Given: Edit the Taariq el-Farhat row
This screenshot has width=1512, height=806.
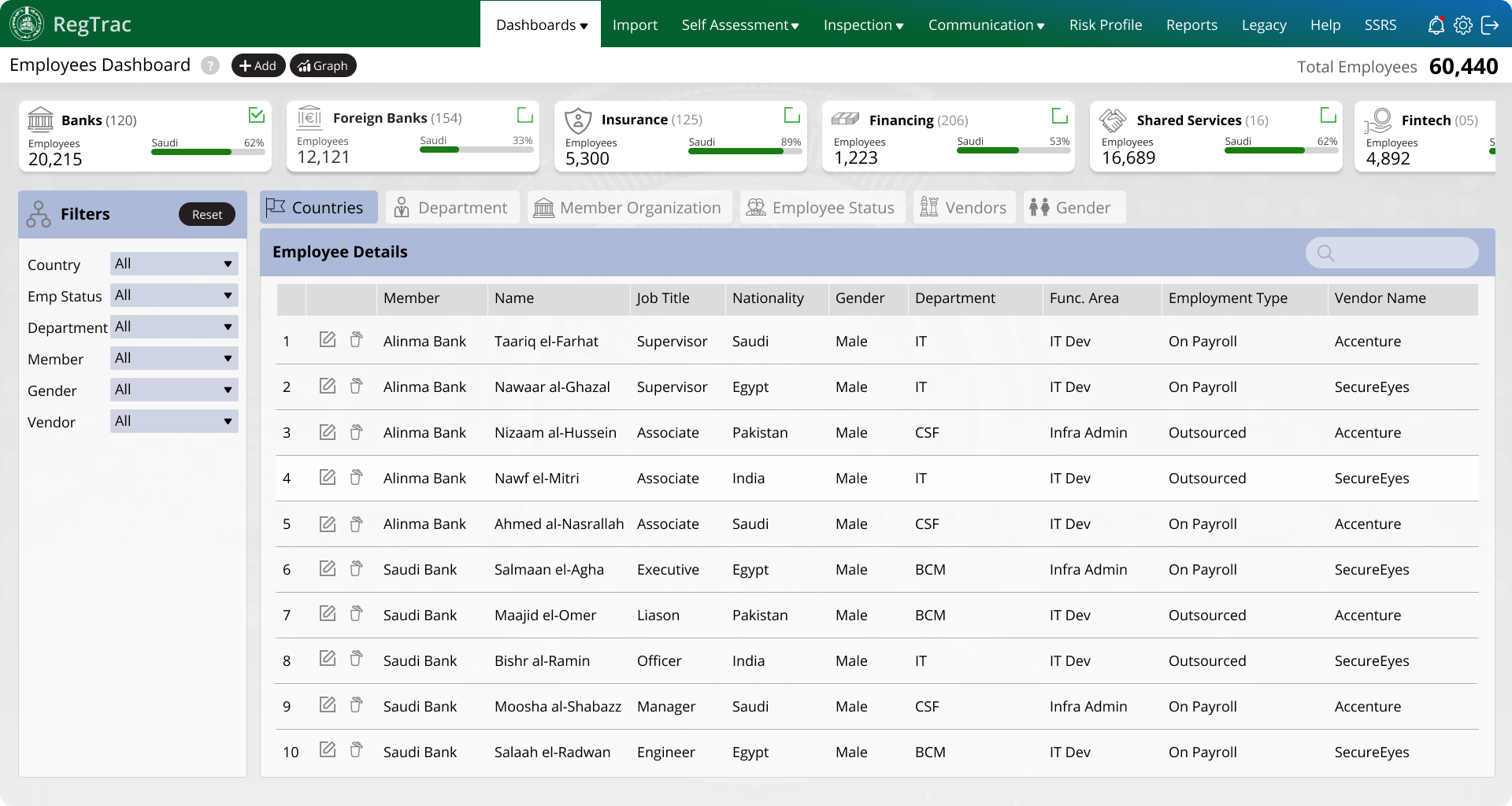Looking at the screenshot, I should tap(328, 340).
